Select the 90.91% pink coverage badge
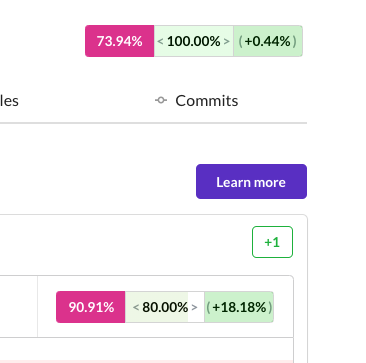The image size is (366, 363). pyautogui.click(x=91, y=307)
